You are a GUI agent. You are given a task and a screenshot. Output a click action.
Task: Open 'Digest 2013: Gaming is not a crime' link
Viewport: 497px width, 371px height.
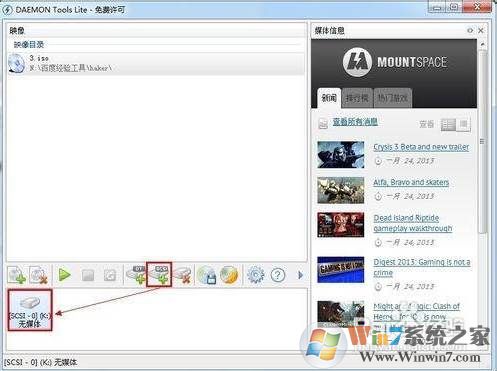[422, 267]
